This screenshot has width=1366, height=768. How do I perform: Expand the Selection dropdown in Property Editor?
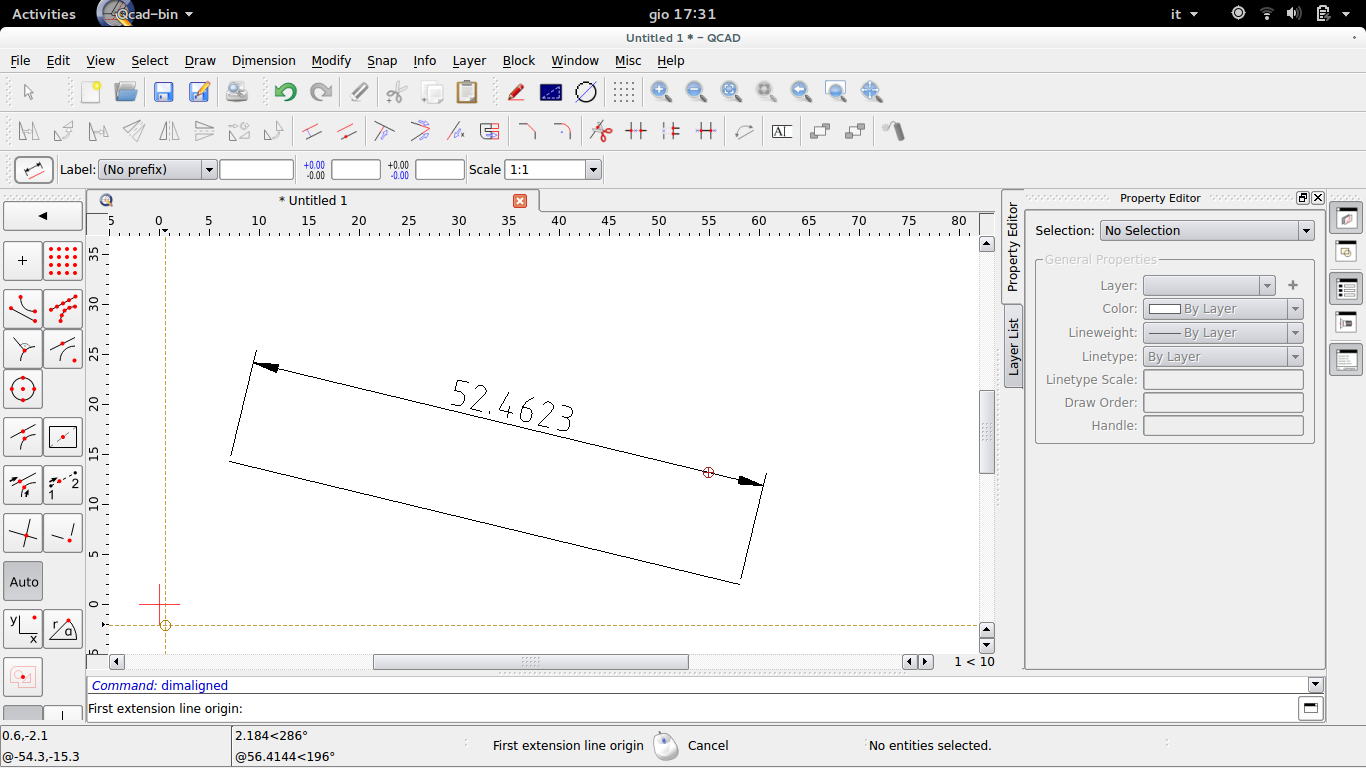(1207, 231)
